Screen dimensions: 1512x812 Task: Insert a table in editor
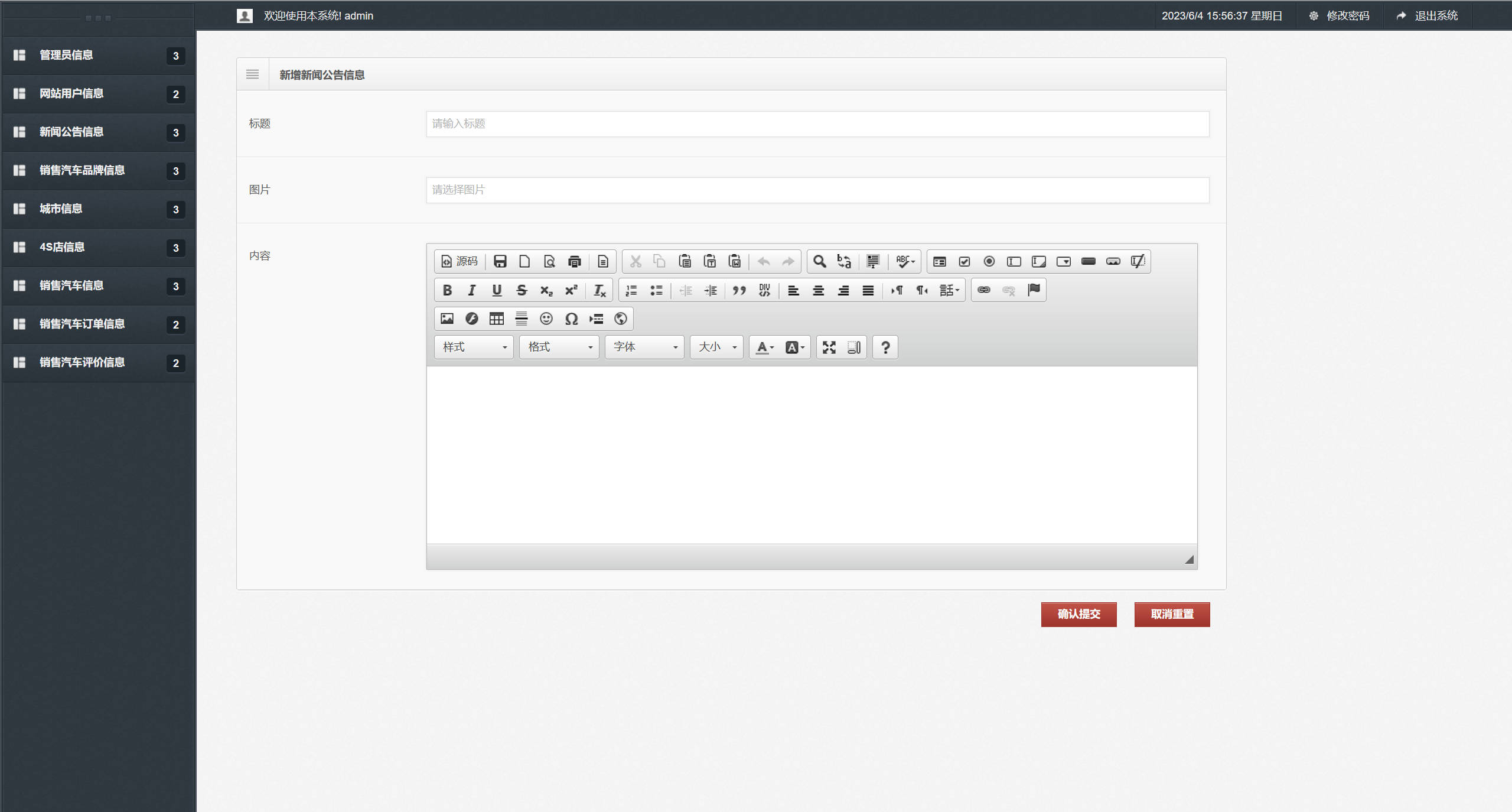pyautogui.click(x=496, y=319)
